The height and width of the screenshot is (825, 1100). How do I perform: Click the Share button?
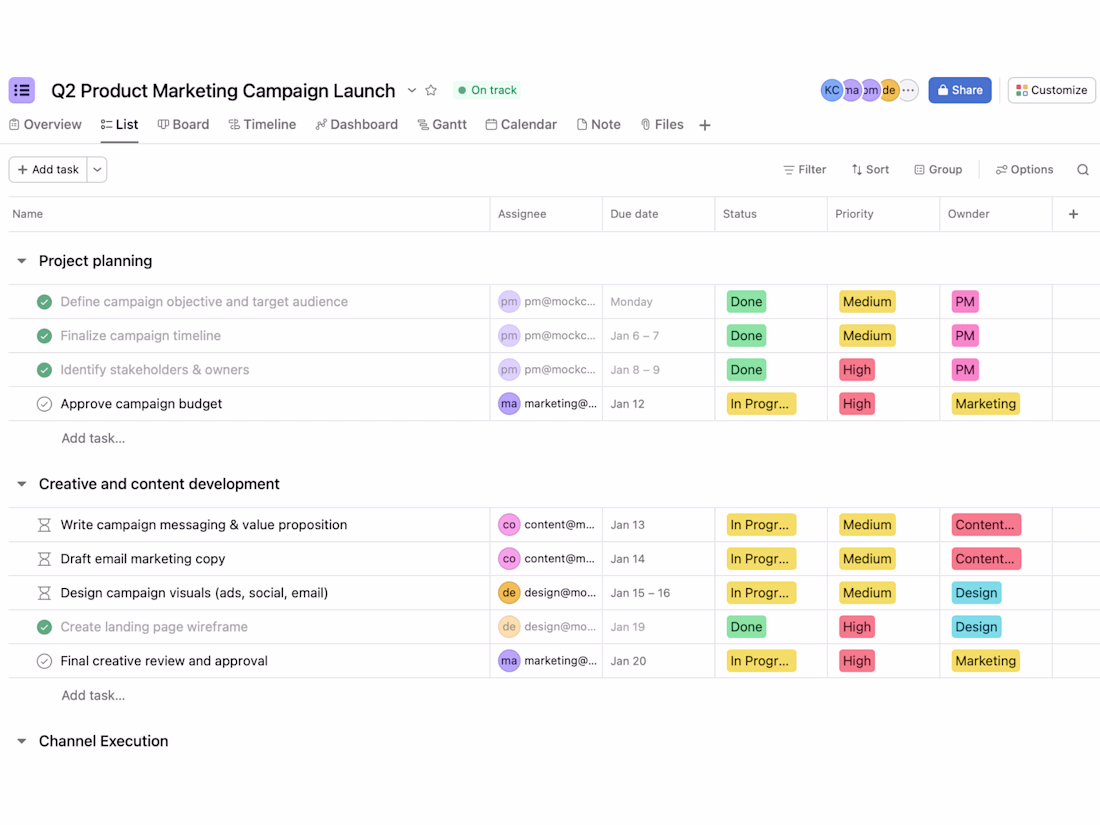959,90
